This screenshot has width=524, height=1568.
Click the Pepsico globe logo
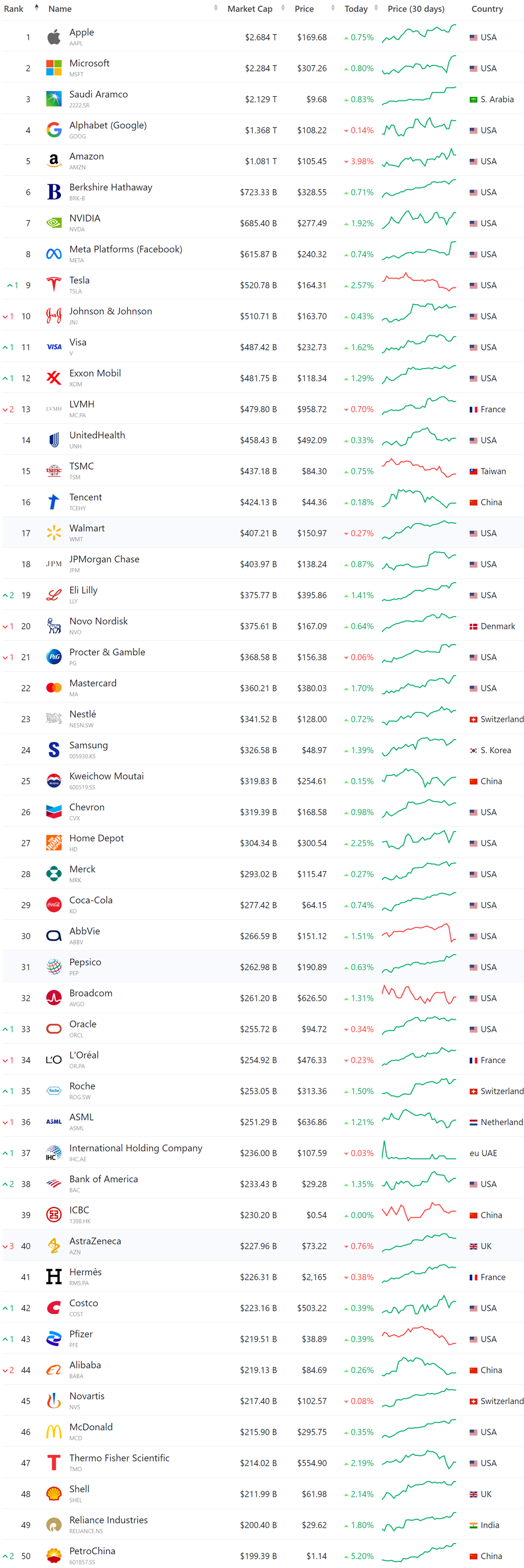pos(54,967)
